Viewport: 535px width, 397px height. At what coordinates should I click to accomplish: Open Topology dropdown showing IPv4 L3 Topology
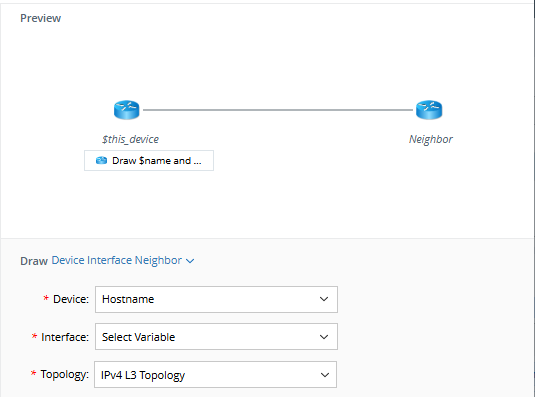216,374
